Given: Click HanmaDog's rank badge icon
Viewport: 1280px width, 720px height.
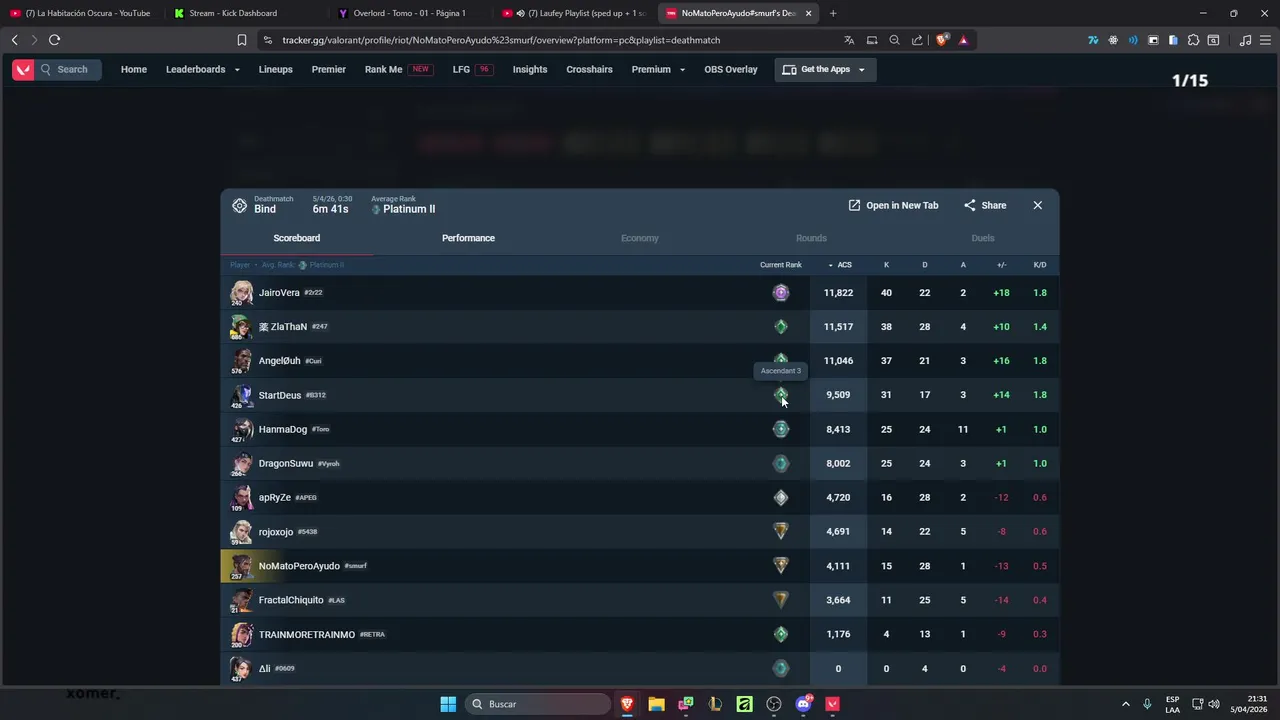Looking at the screenshot, I should click(x=781, y=429).
